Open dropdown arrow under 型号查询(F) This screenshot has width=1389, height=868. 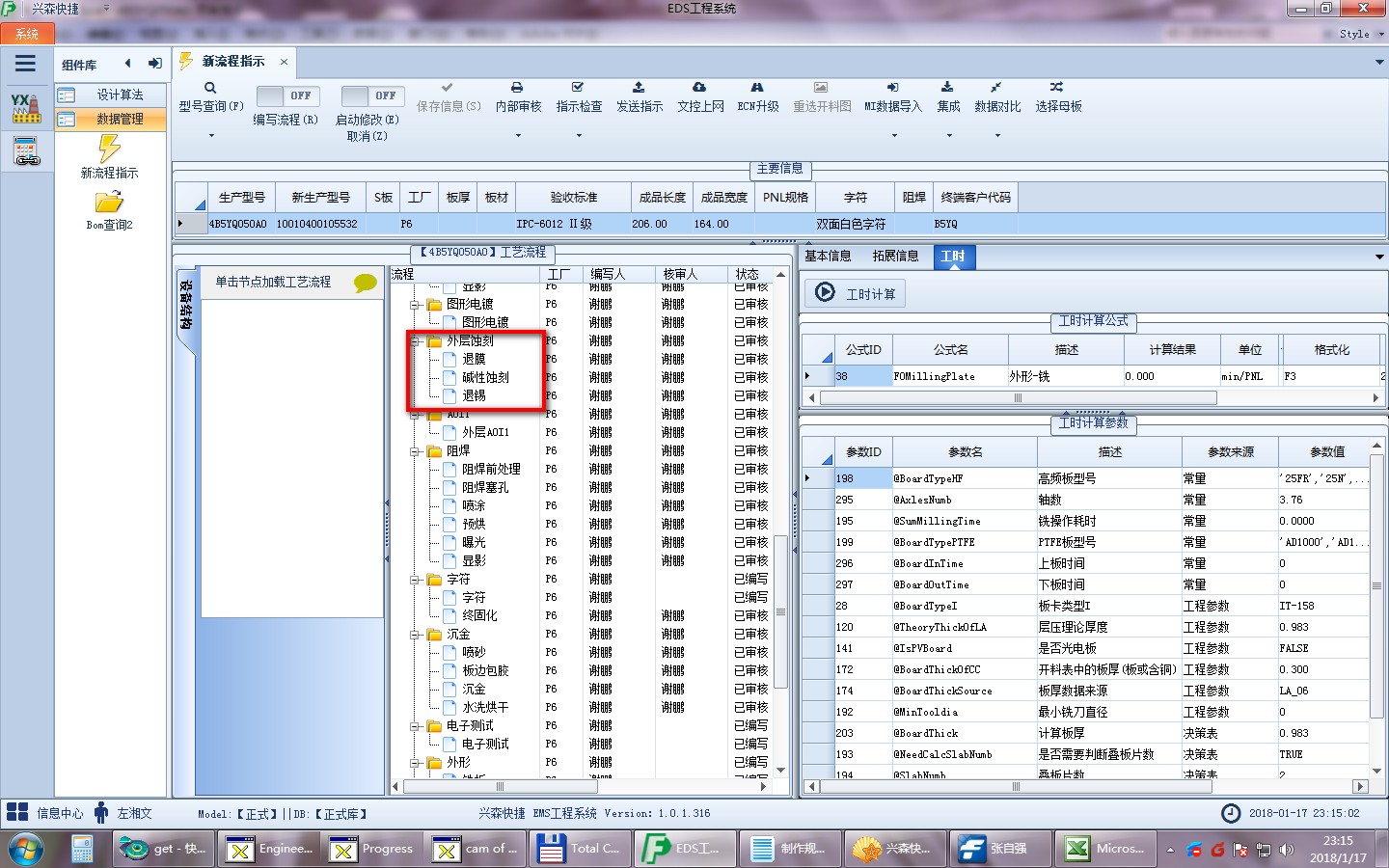[210, 136]
